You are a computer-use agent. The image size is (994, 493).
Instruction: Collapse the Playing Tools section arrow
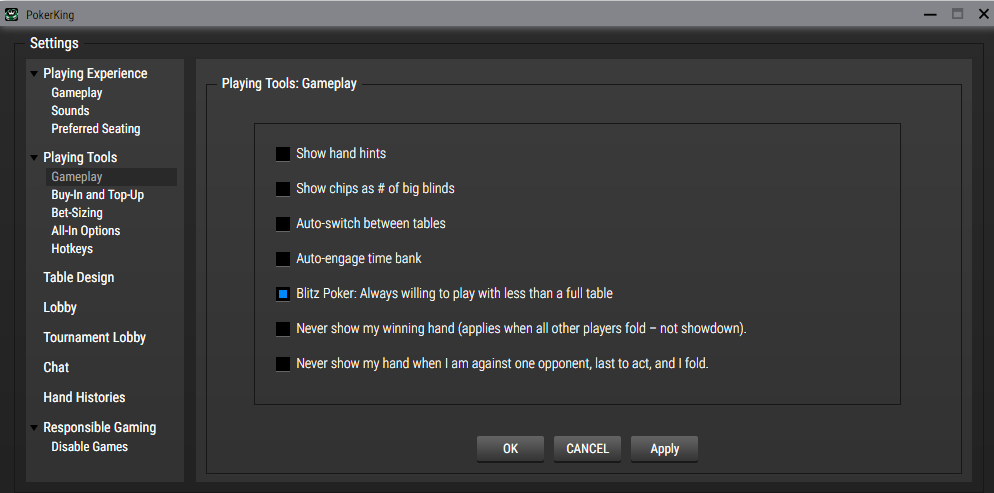35,158
